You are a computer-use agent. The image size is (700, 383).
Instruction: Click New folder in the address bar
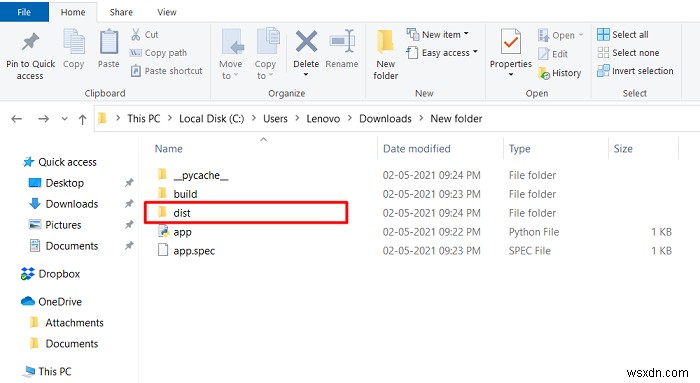point(456,119)
